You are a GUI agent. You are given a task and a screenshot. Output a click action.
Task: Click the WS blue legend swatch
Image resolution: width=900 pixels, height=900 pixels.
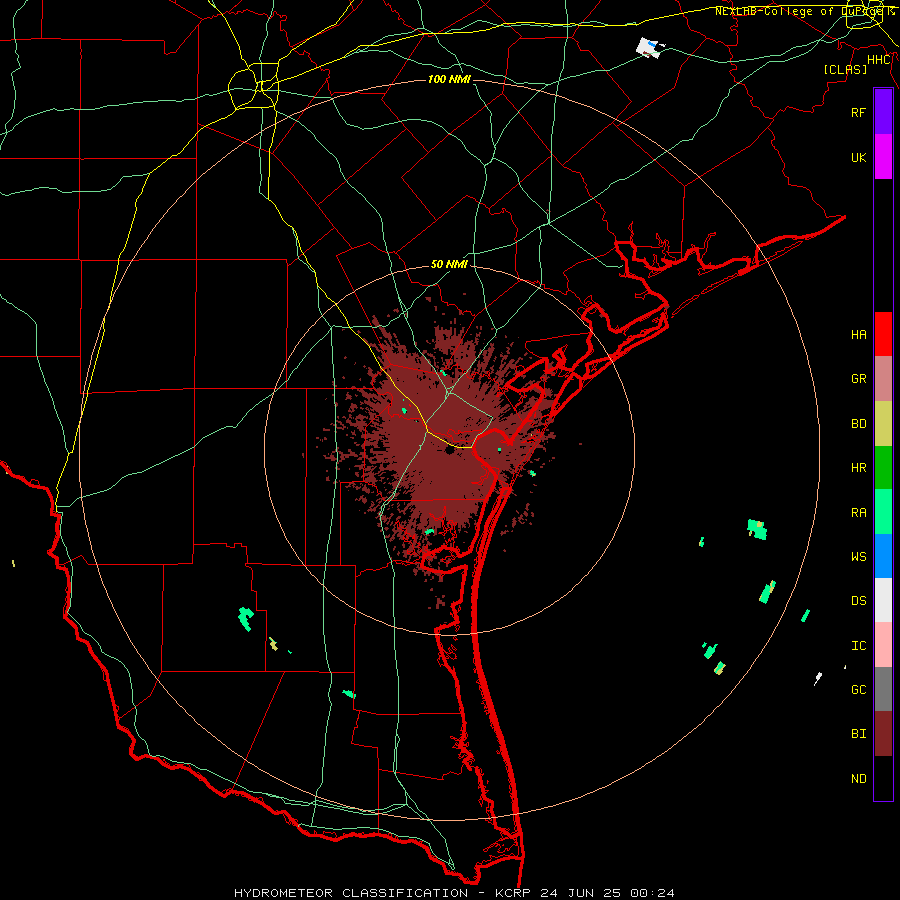tap(883, 556)
